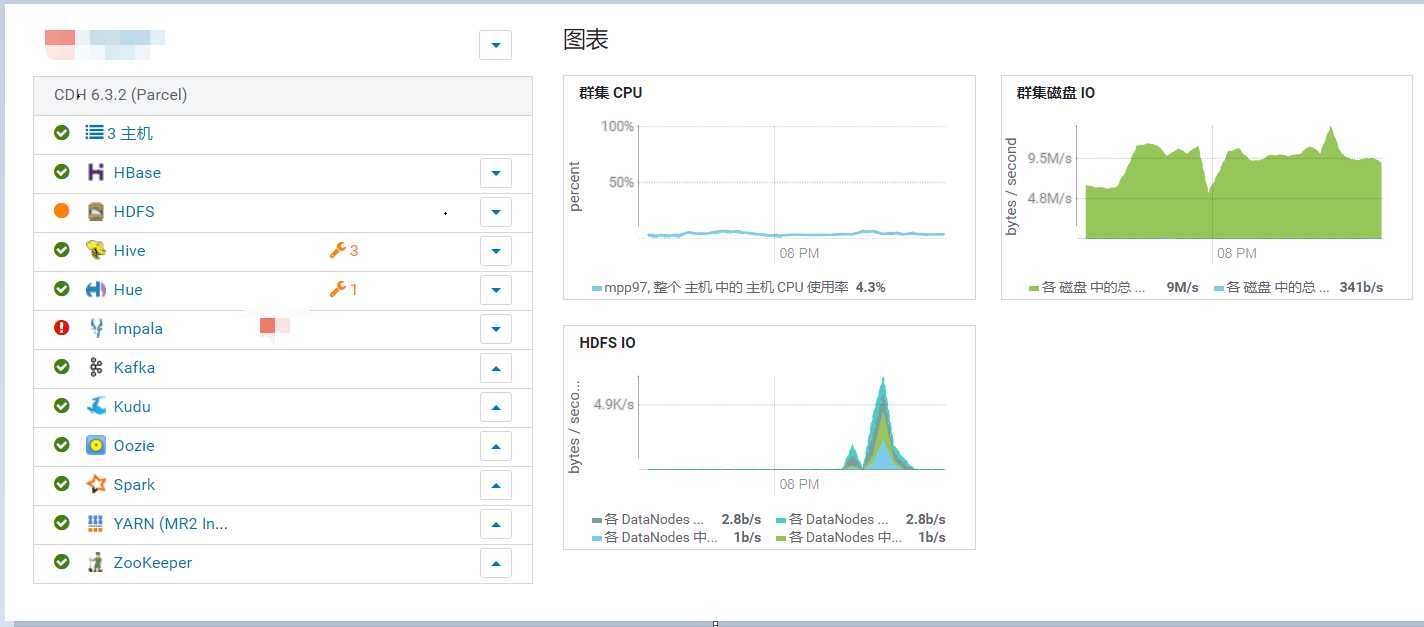Click Impala red error status icon

coord(62,328)
